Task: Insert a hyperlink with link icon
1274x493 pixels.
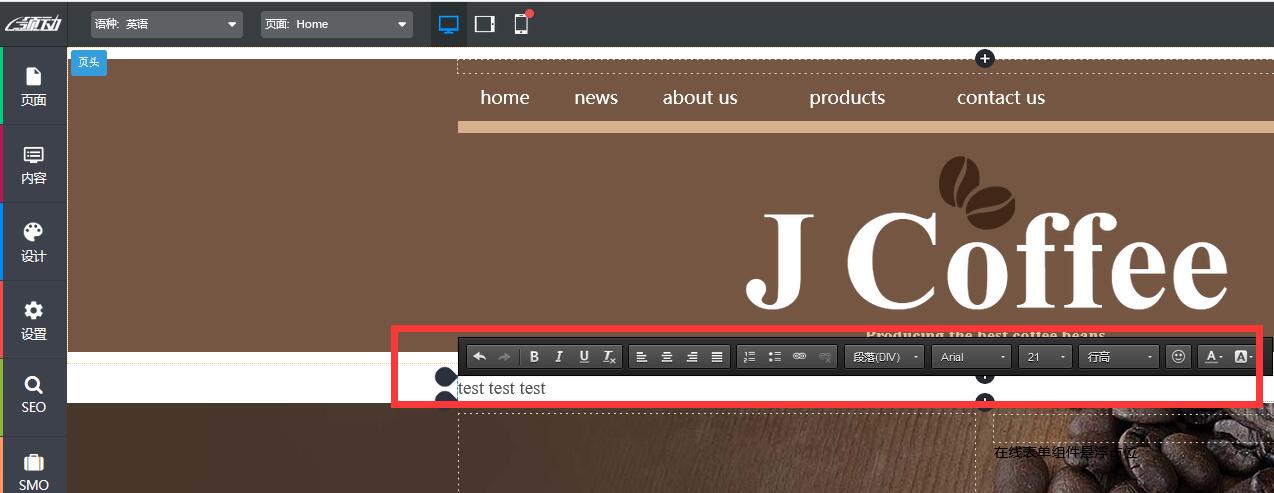Action: (x=800, y=357)
